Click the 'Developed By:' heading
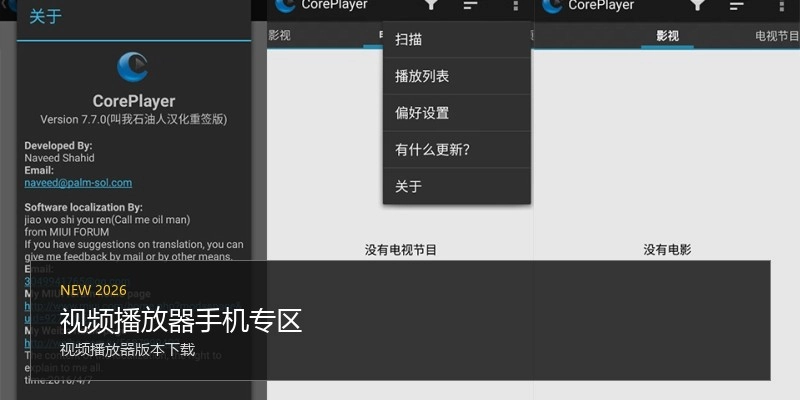 coord(58,145)
